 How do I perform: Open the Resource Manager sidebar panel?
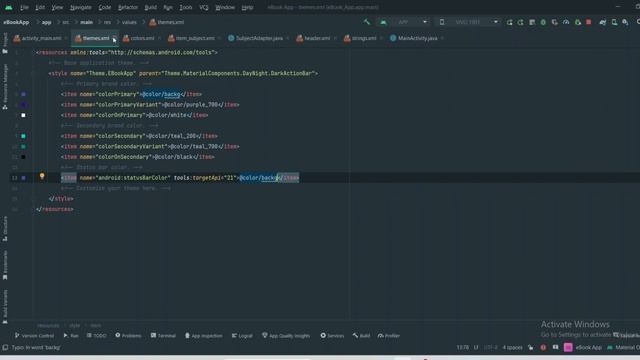coord(5,87)
